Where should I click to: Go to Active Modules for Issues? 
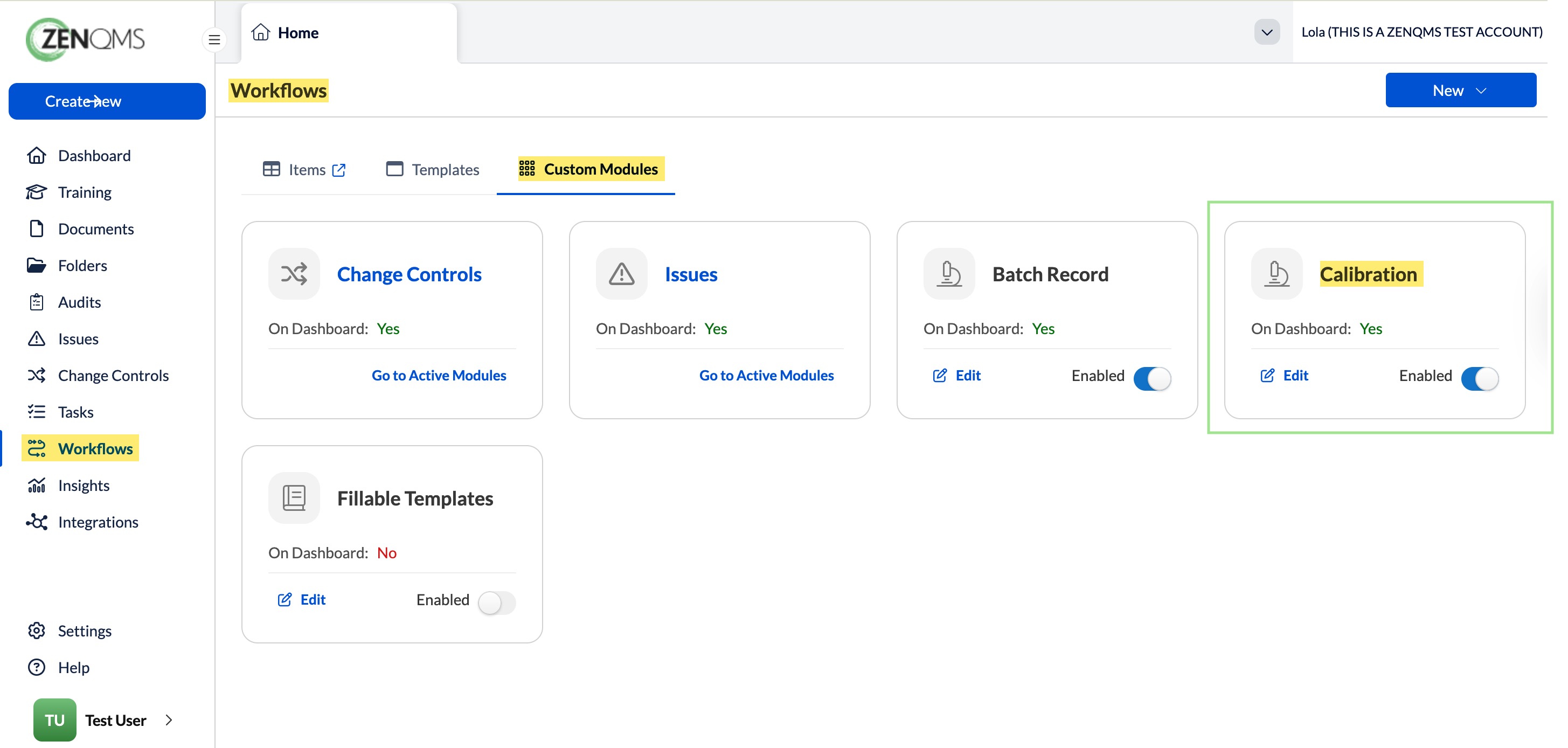[766, 376]
